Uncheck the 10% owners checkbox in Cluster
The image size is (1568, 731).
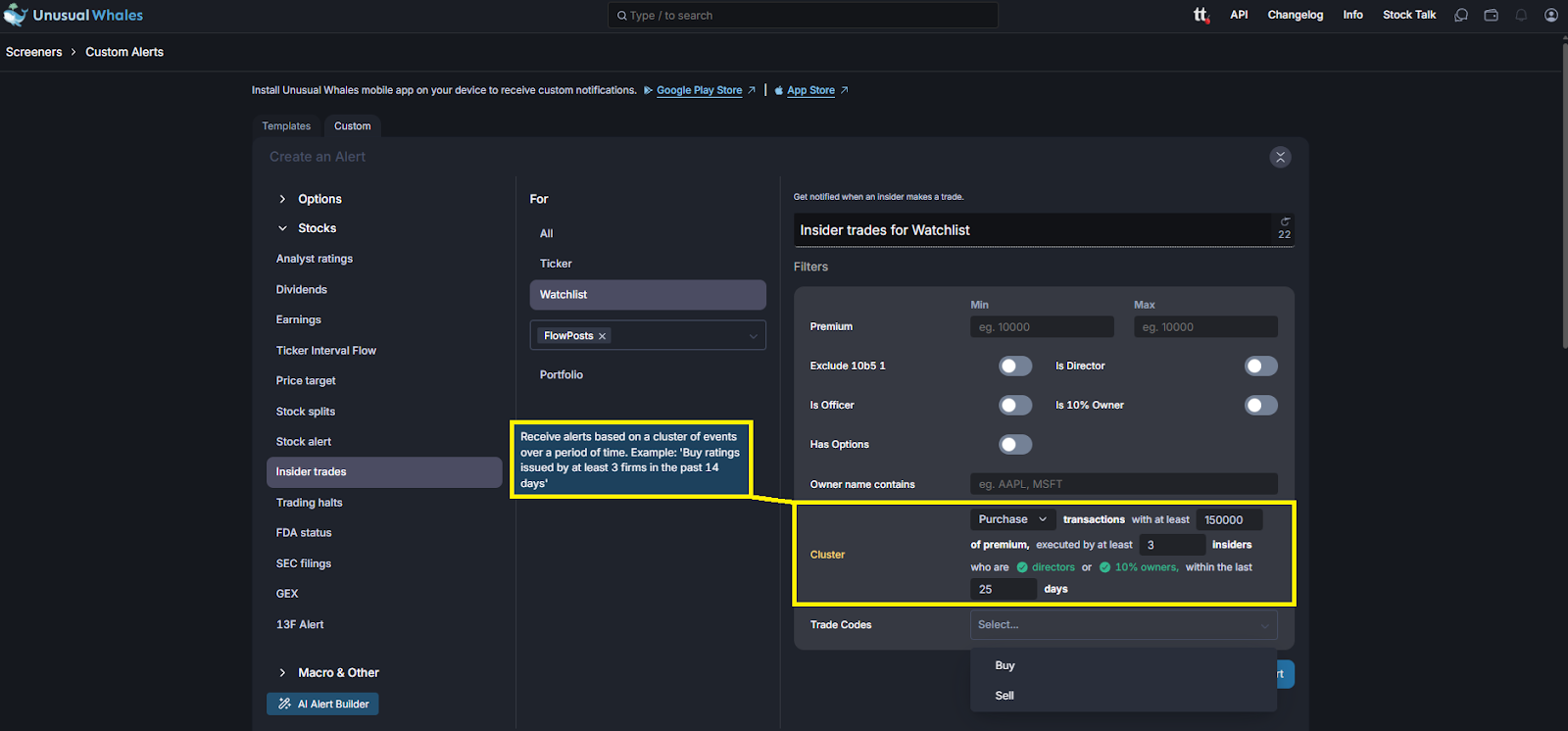1105,567
